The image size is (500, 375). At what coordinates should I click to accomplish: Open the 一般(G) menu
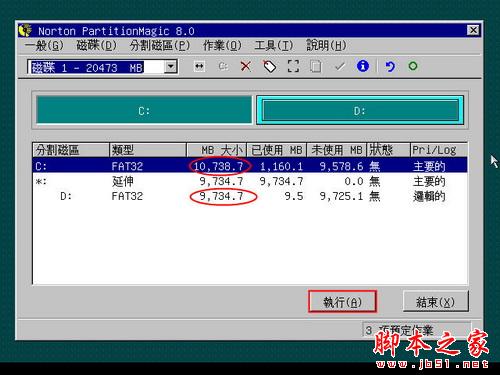pyautogui.click(x=44, y=46)
